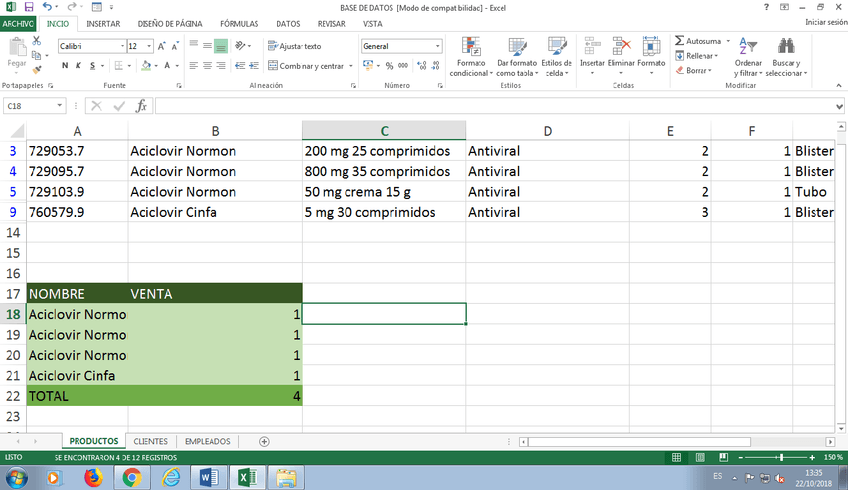This screenshot has width=848, height=490.
Task: Toggle Ajustar texto wrap option
Action: [294, 46]
